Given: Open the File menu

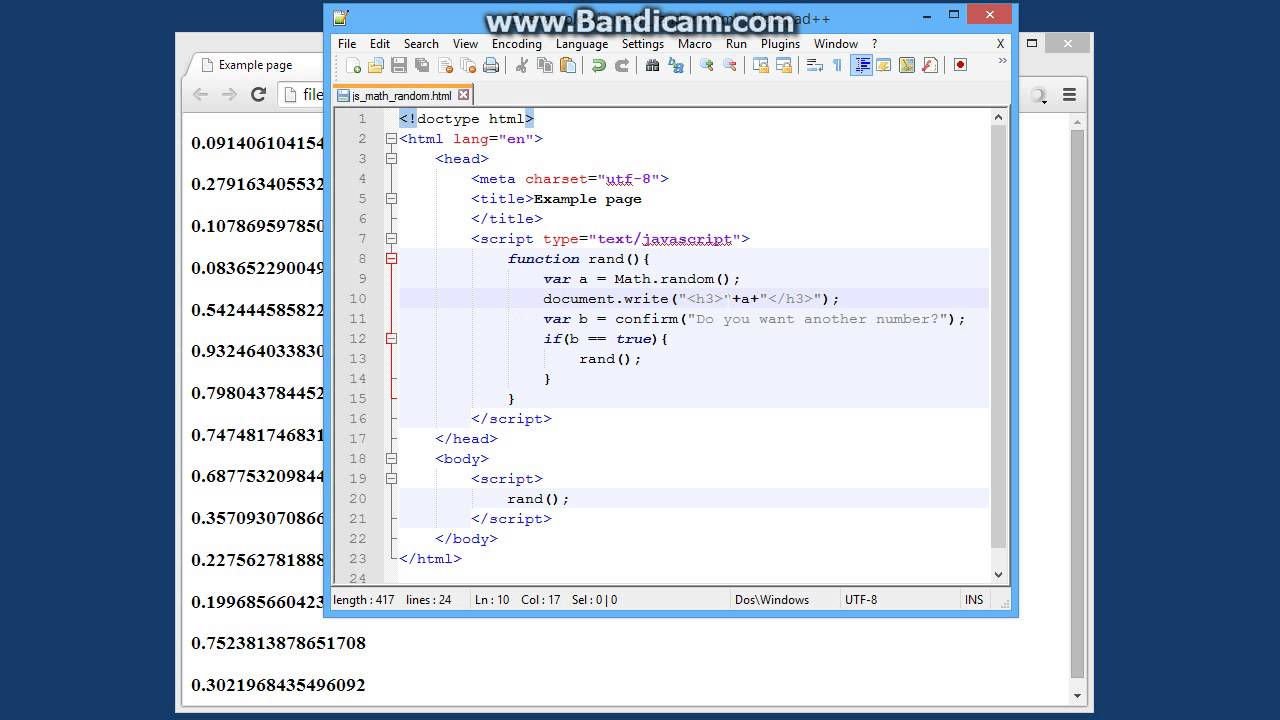Looking at the screenshot, I should click(x=347, y=44).
